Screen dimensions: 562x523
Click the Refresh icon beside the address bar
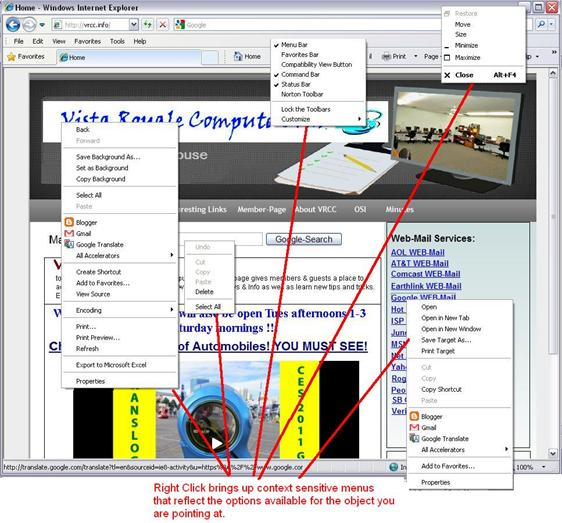148,25
